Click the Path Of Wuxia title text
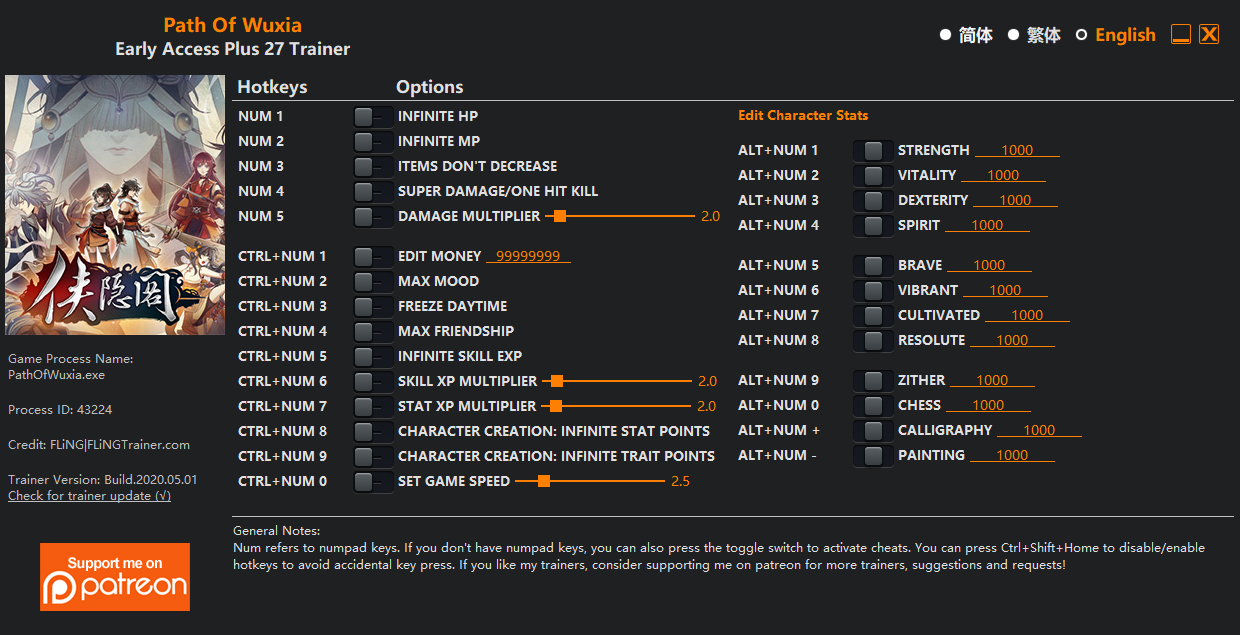The height and width of the screenshot is (635, 1240). tap(232, 25)
